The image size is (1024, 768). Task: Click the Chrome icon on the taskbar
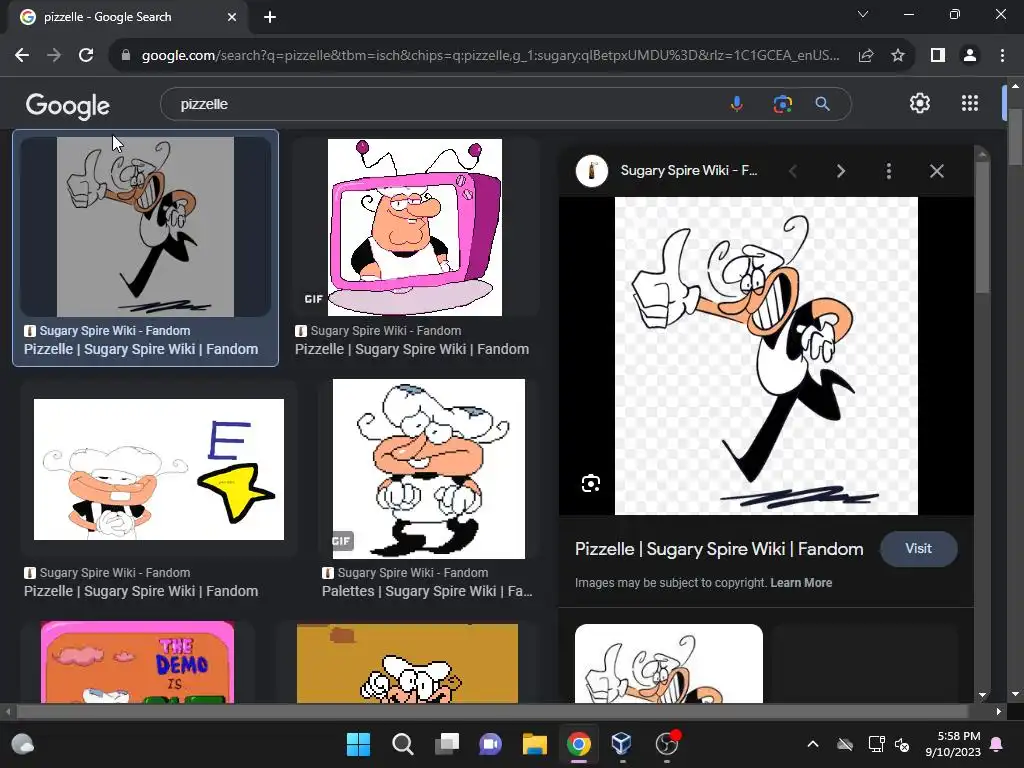click(579, 744)
